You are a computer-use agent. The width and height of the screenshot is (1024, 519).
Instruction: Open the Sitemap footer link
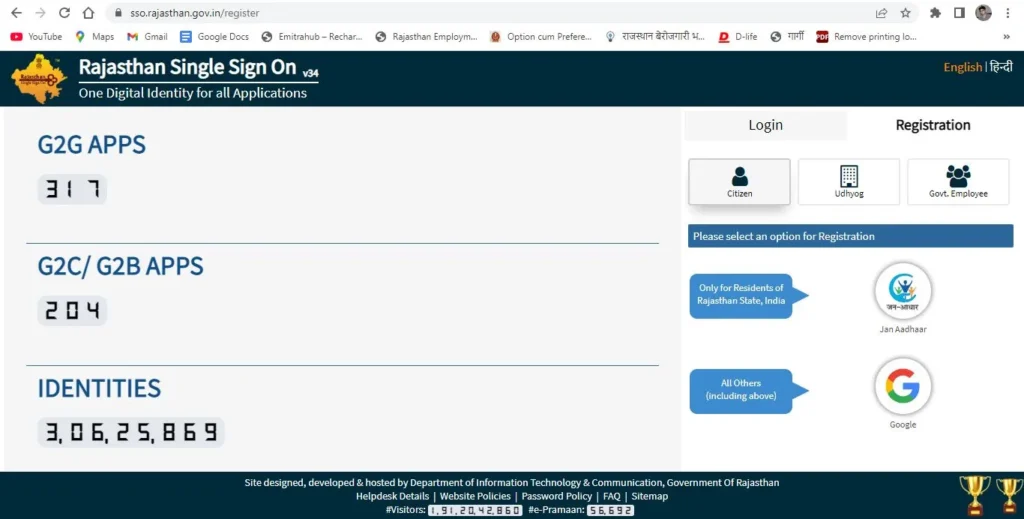650,496
